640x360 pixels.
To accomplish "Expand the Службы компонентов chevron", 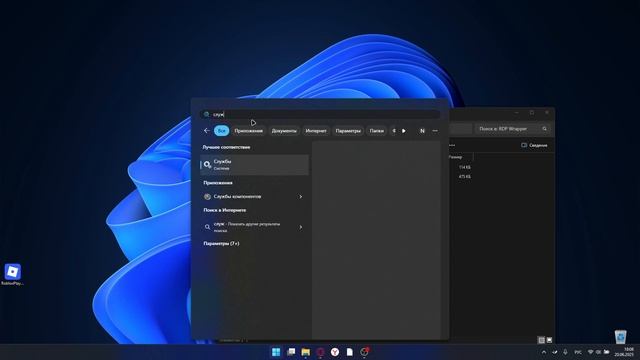I will (301, 197).
